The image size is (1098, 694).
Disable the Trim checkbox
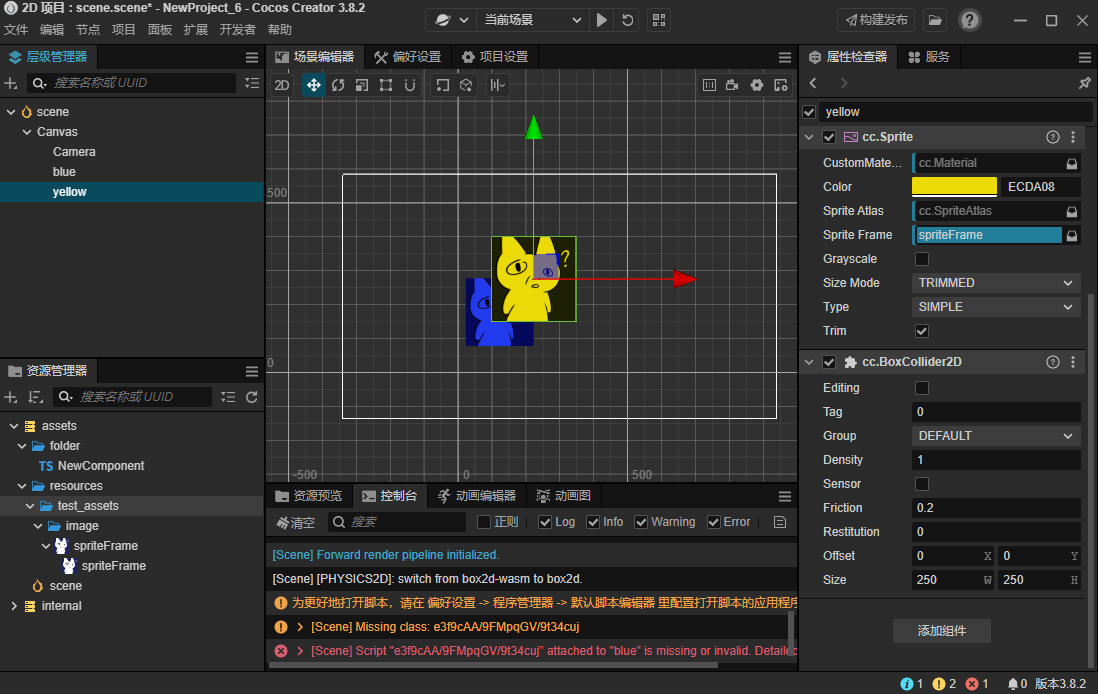[922, 331]
